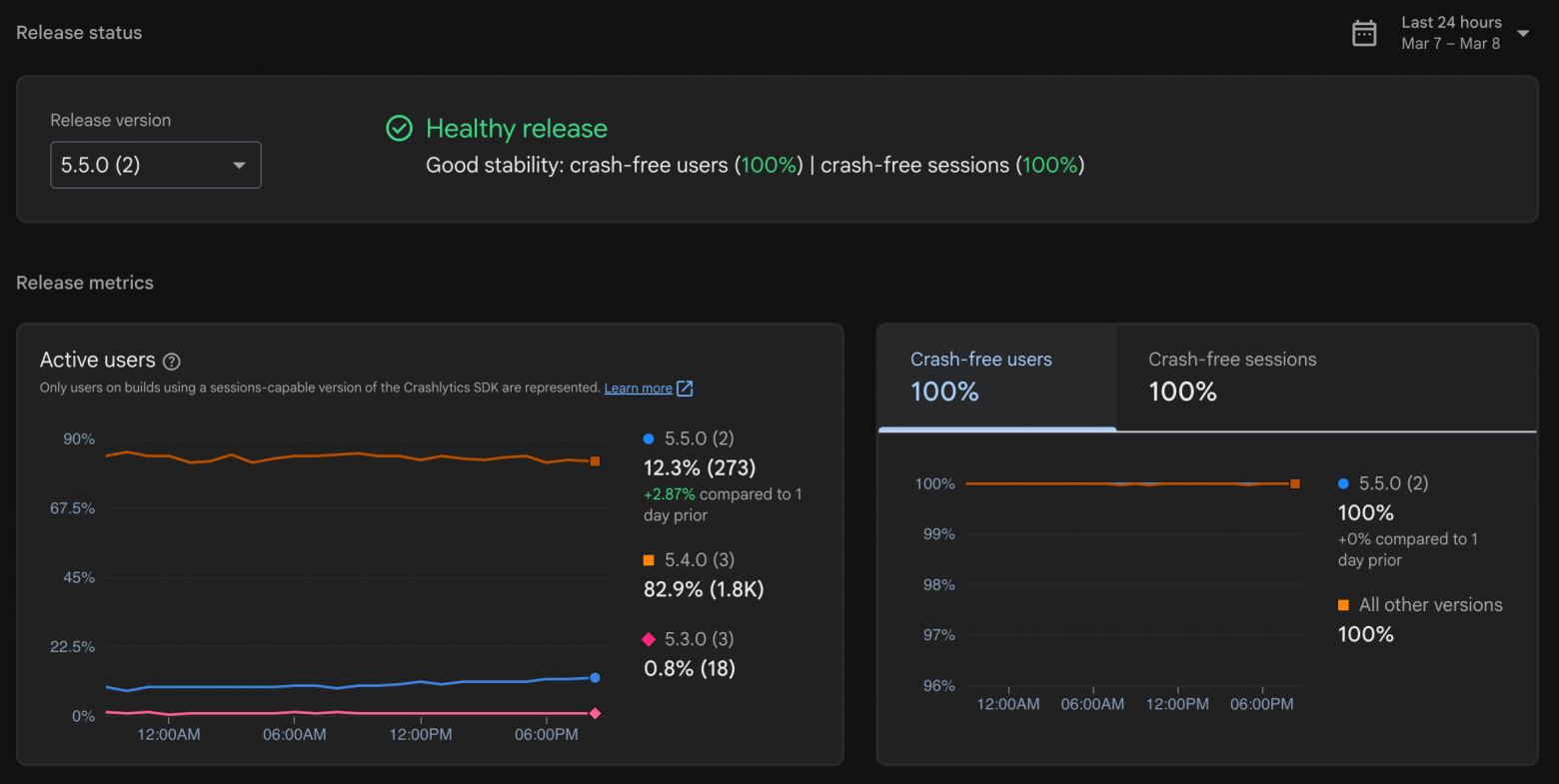Click the external link icon beside Learn more
The width and height of the screenshot is (1559, 784).
(685, 389)
